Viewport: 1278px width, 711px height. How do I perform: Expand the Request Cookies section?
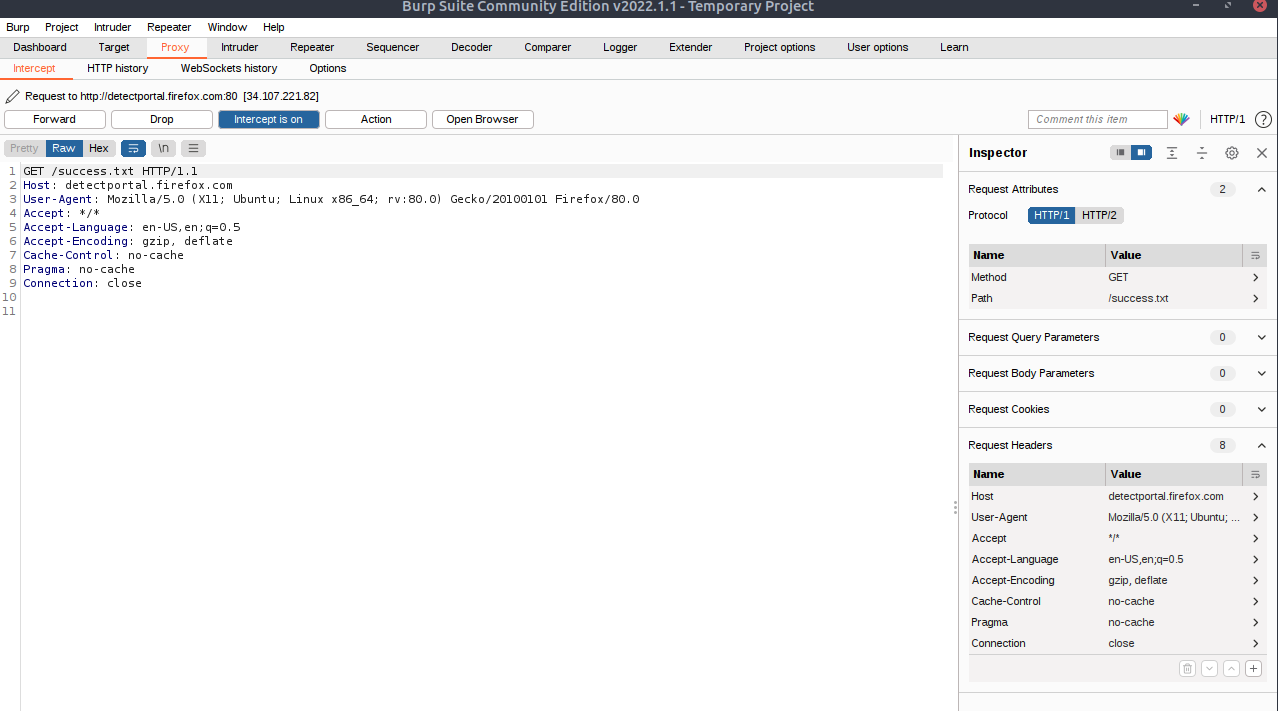[x=1261, y=409]
